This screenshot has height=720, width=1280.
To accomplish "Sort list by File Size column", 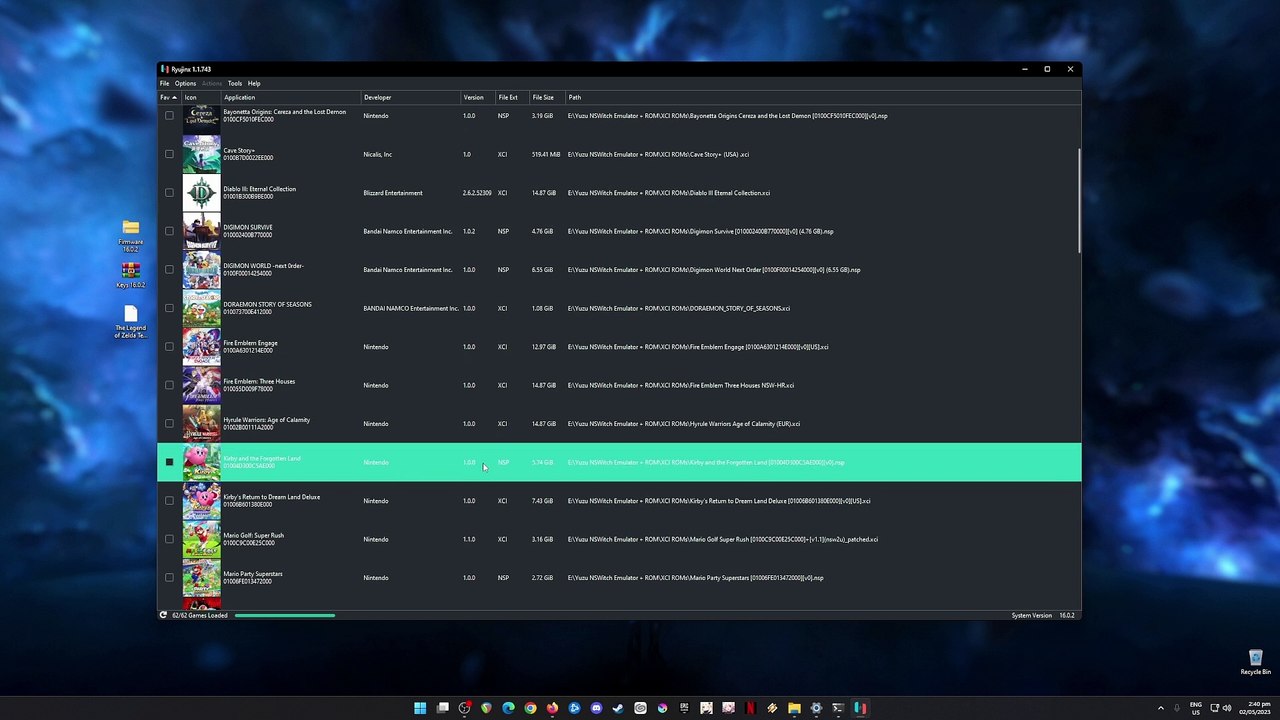I will (543, 97).
